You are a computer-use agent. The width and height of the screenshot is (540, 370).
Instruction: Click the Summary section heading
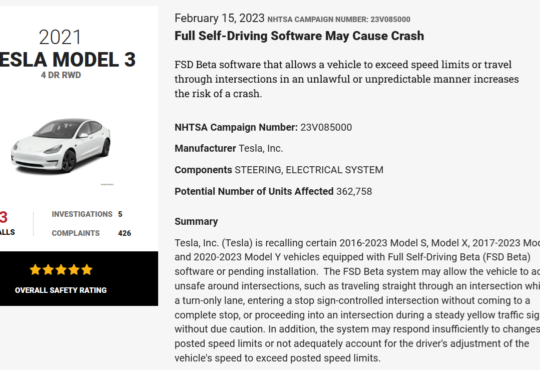point(196,222)
